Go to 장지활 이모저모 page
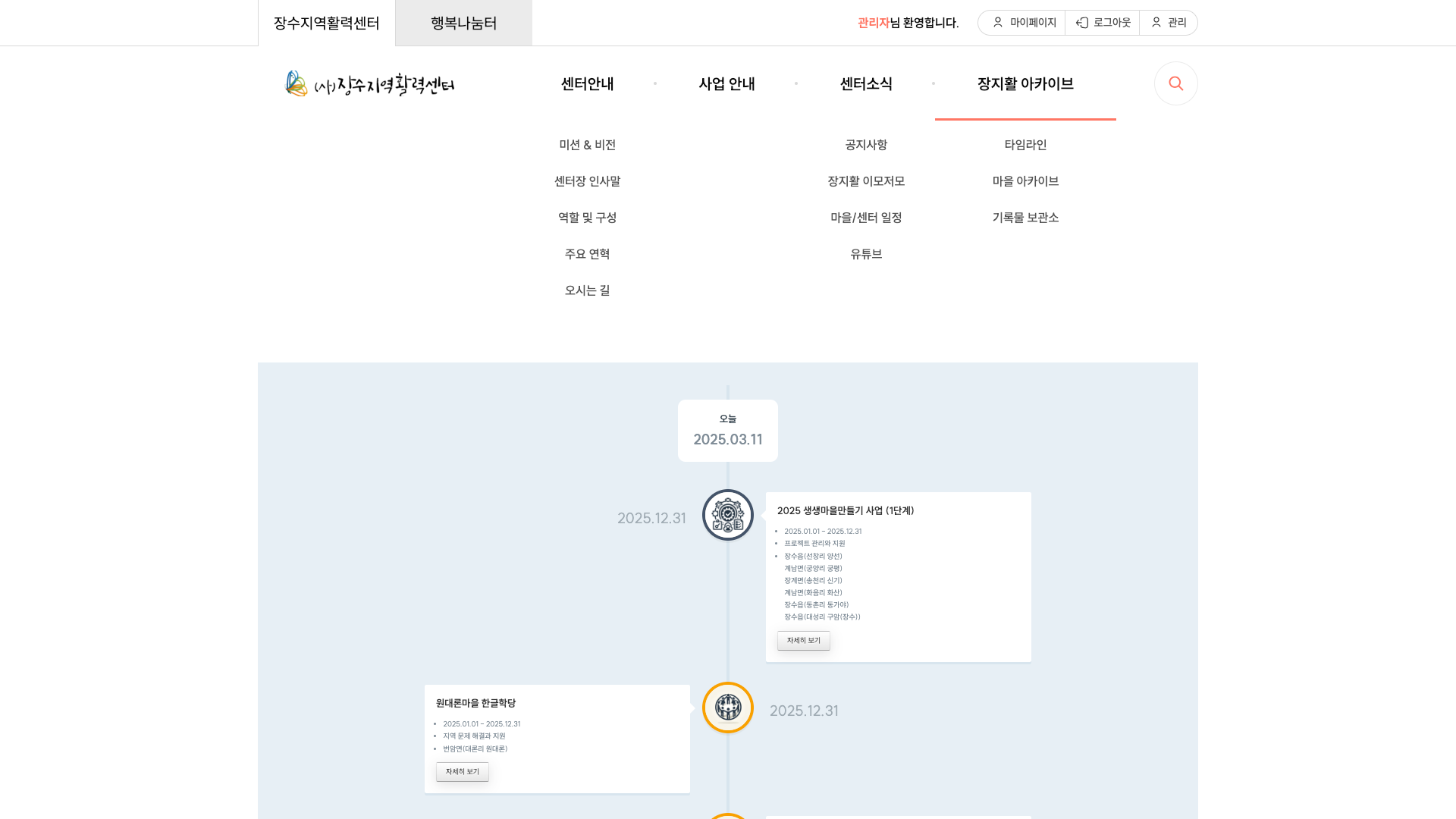Image resolution: width=1456 pixels, height=819 pixels. click(x=866, y=181)
